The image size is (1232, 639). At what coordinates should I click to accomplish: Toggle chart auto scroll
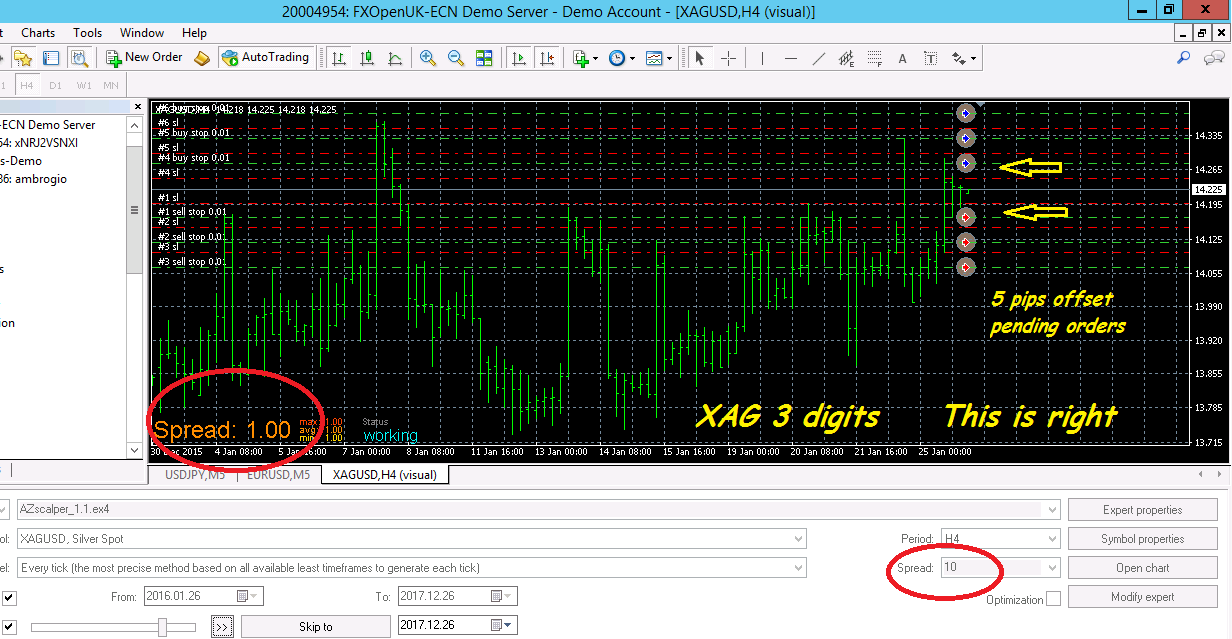pos(517,58)
